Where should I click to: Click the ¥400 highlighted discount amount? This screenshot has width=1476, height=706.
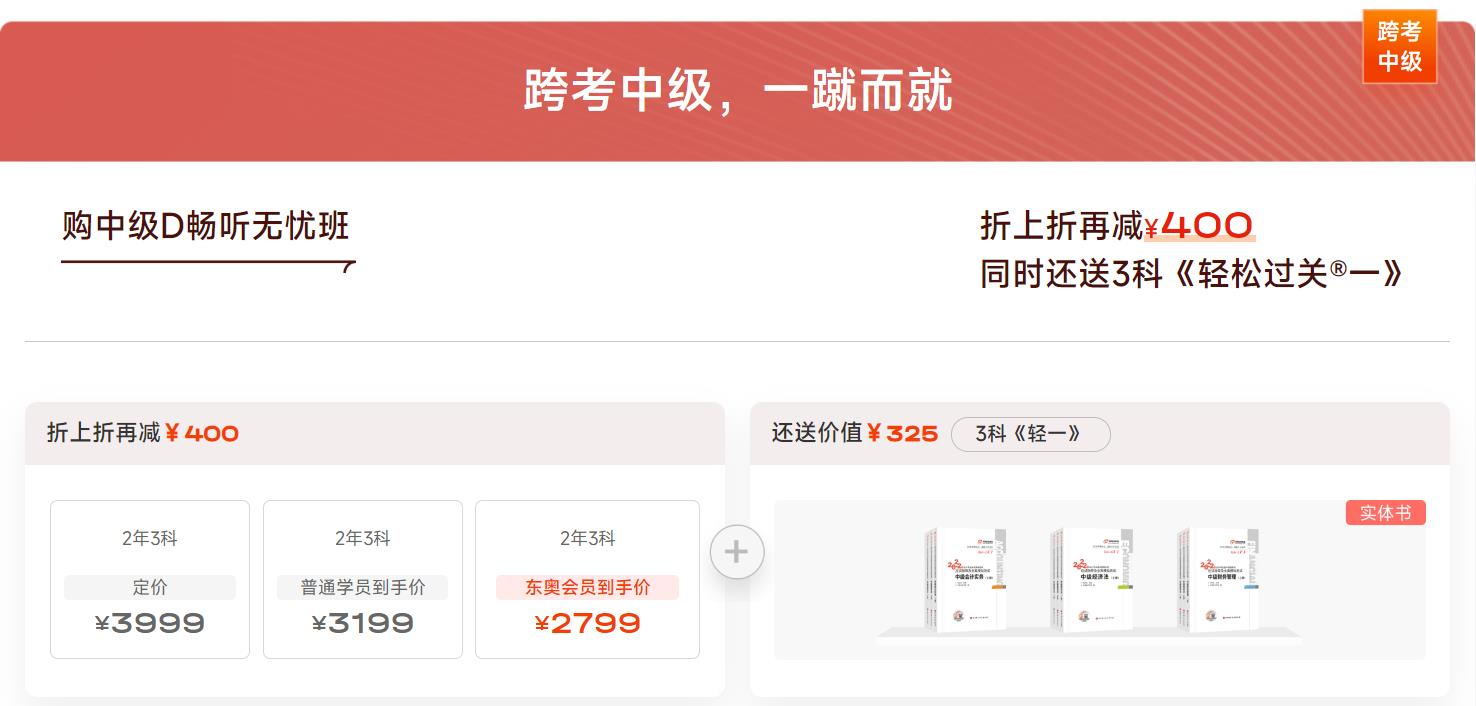tap(1199, 227)
